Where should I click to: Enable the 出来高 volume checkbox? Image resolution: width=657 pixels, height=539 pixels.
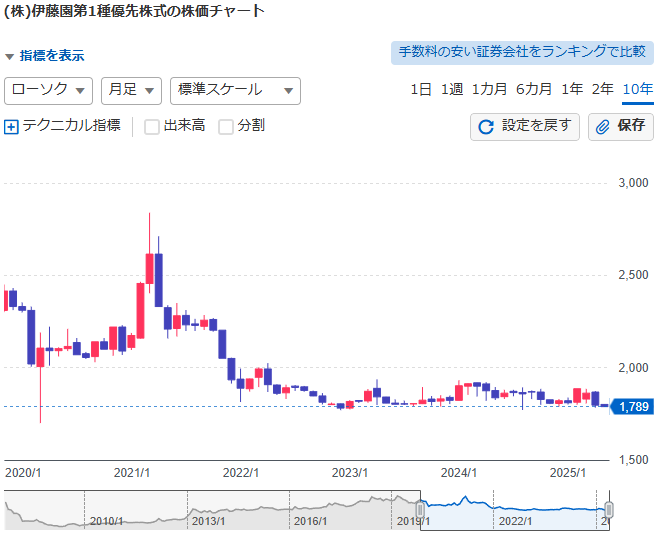(152, 127)
